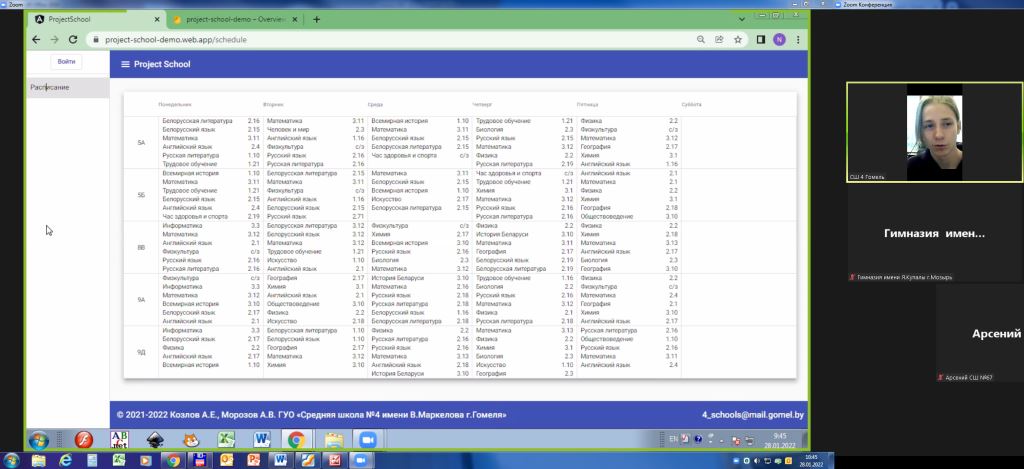Viewport: 1024px width, 469px height.
Task: Bookmark this page with the star icon
Action: coord(738,40)
